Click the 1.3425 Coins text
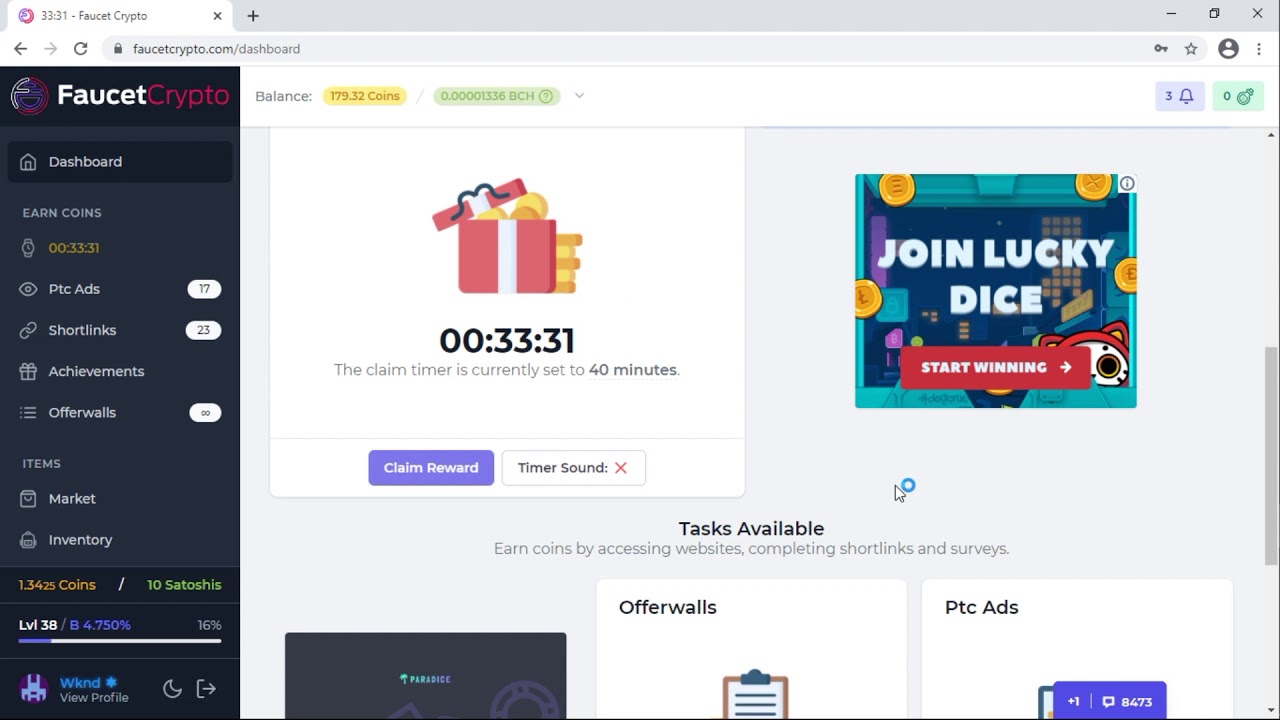 pos(58,585)
